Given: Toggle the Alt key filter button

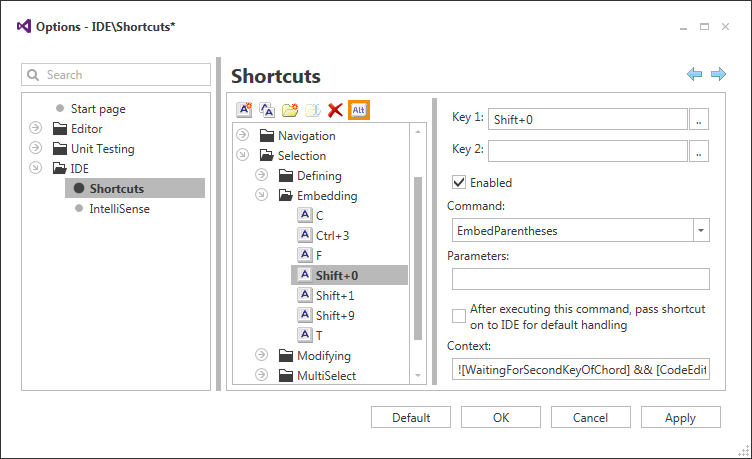Looking at the screenshot, I should (x=359, y=110).
